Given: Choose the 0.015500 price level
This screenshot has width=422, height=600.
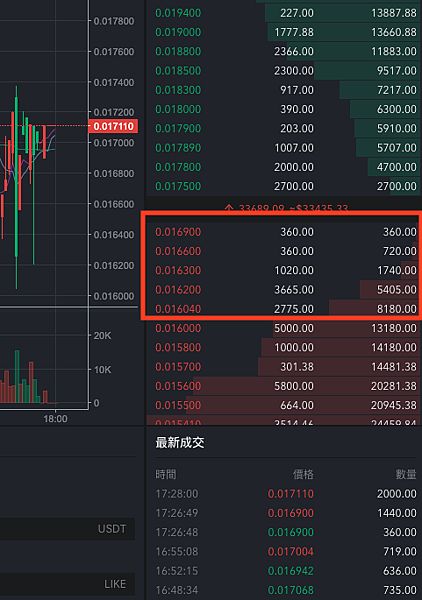Looking at the screenshot, I should coord(178,405).
